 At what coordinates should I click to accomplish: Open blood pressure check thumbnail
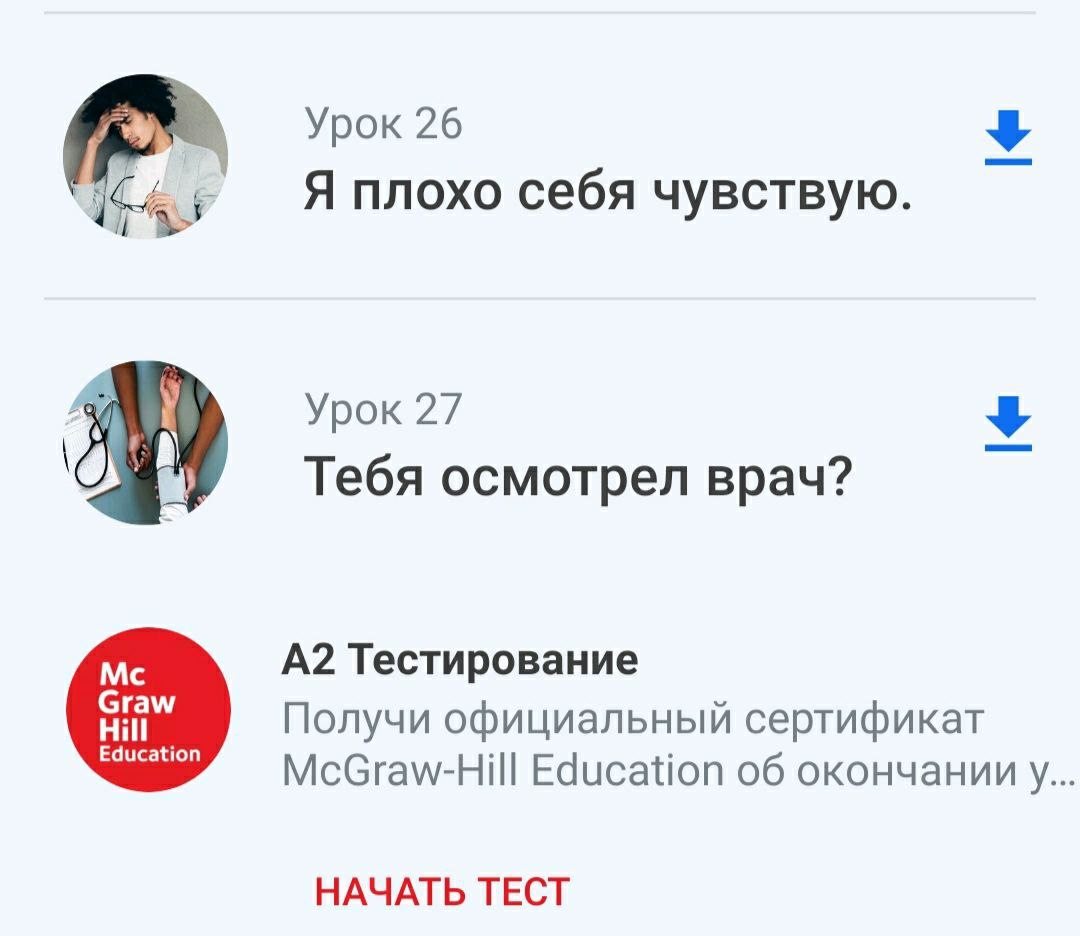[x=145, y=442]
